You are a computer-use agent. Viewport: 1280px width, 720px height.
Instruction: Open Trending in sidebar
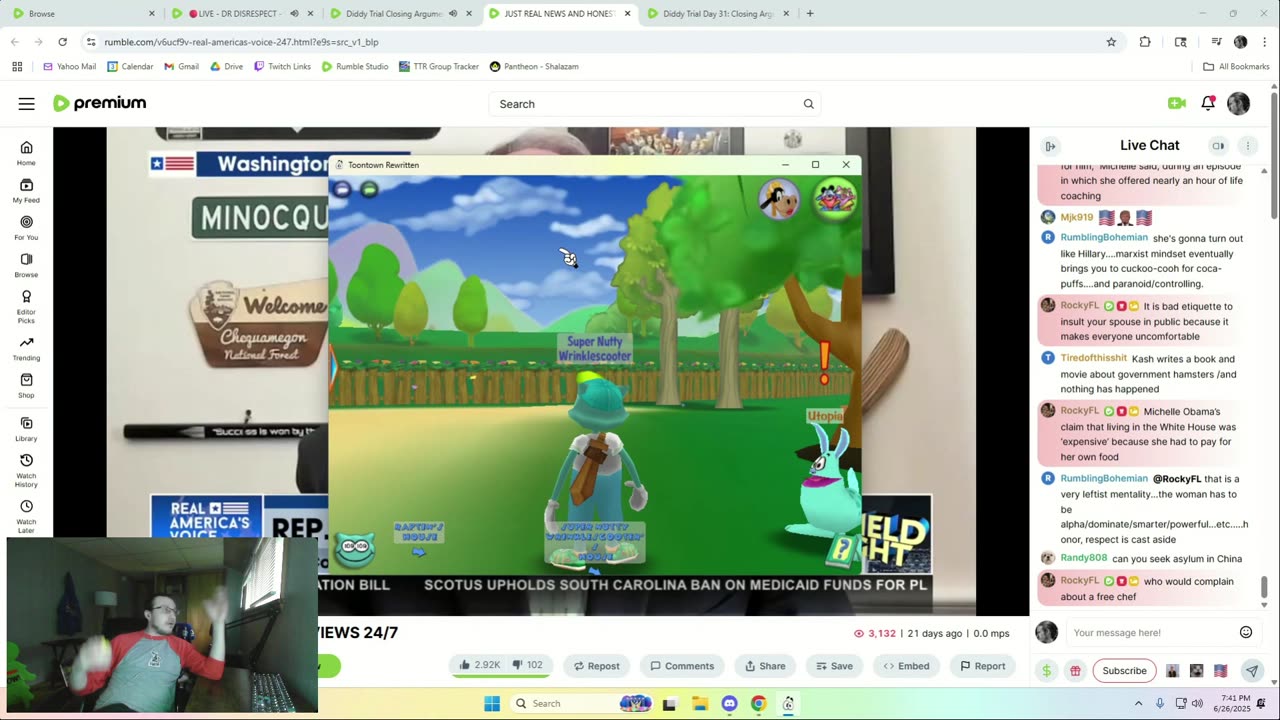tap(26, 348)
